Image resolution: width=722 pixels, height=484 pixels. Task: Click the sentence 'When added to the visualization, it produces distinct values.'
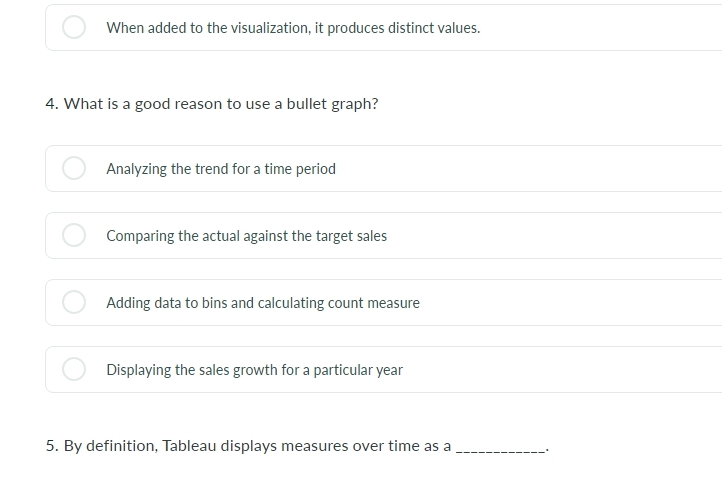(x=293, y=28)
